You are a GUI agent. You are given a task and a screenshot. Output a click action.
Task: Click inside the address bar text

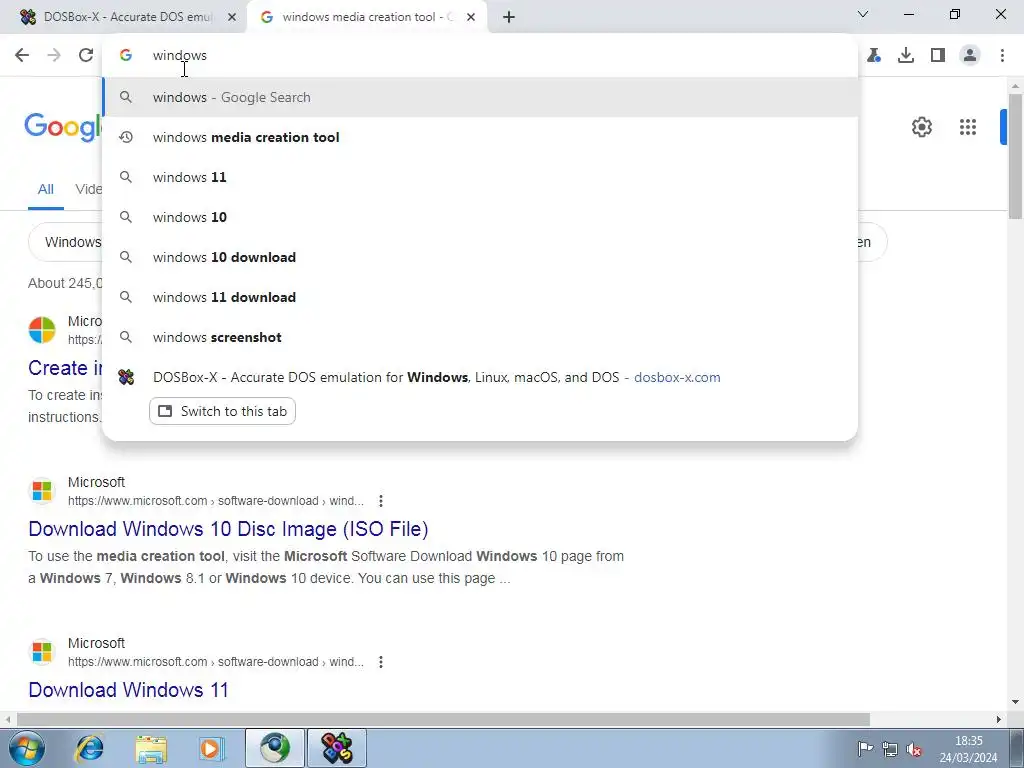tap(180, 56)
